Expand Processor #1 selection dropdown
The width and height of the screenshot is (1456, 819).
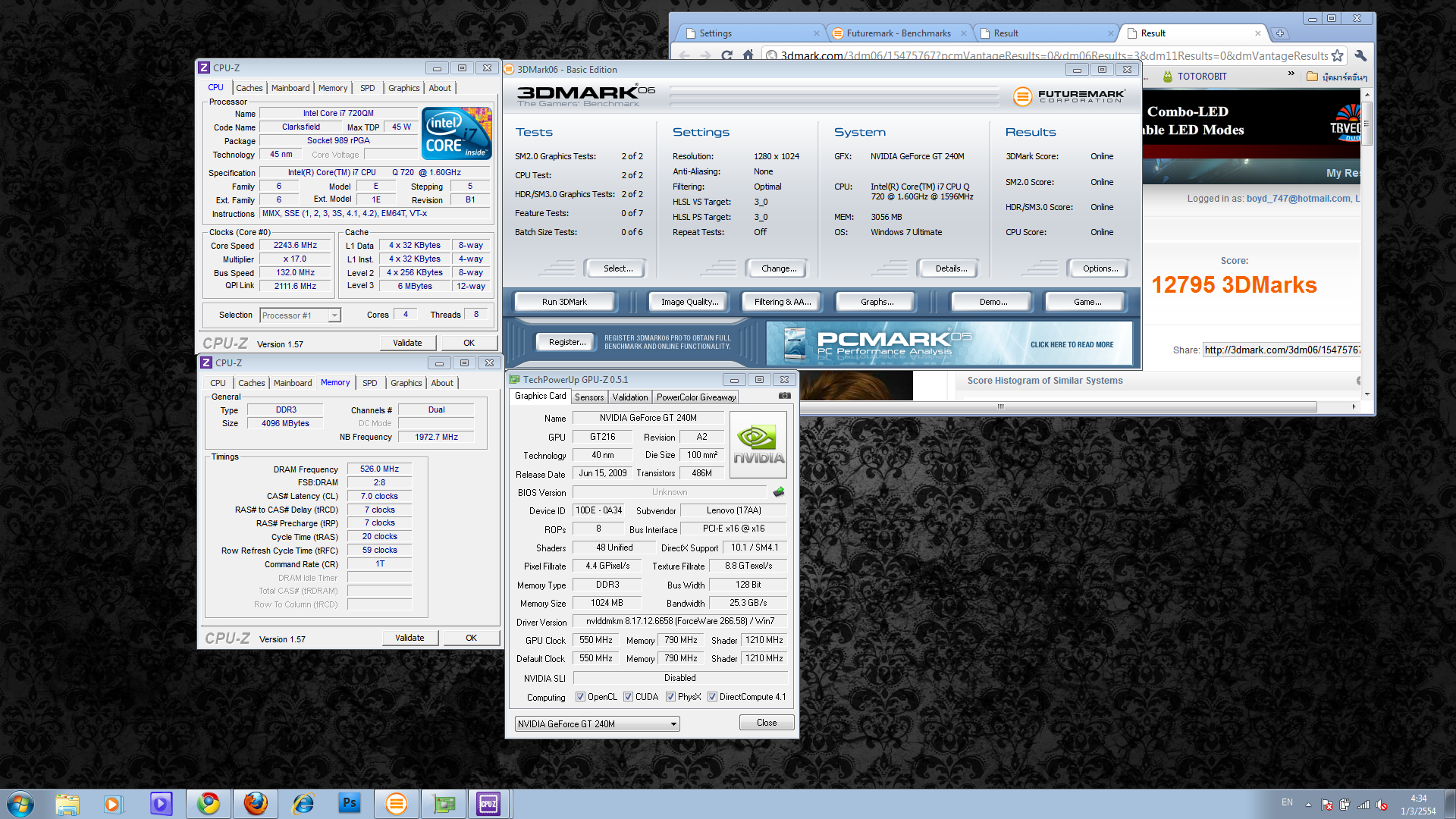point(334,315)
